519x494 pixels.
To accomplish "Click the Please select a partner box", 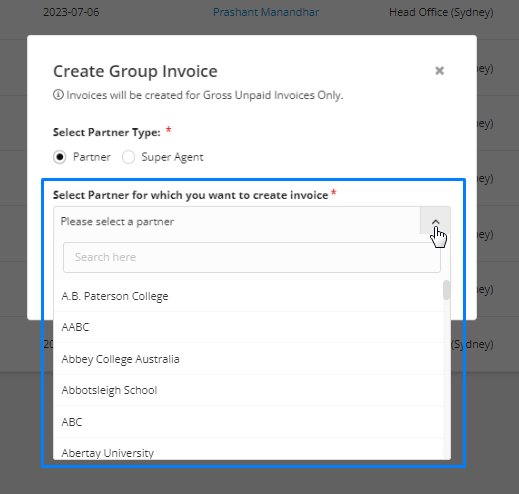I will 237,221.
